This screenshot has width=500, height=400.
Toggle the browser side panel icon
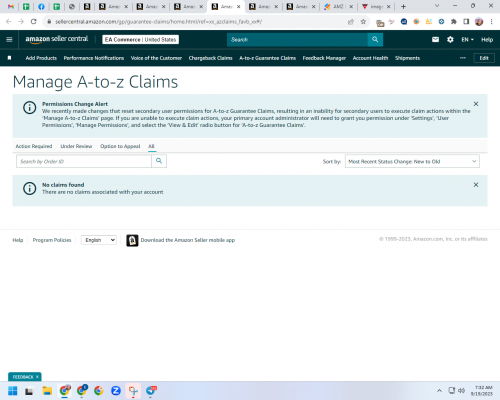466,22
